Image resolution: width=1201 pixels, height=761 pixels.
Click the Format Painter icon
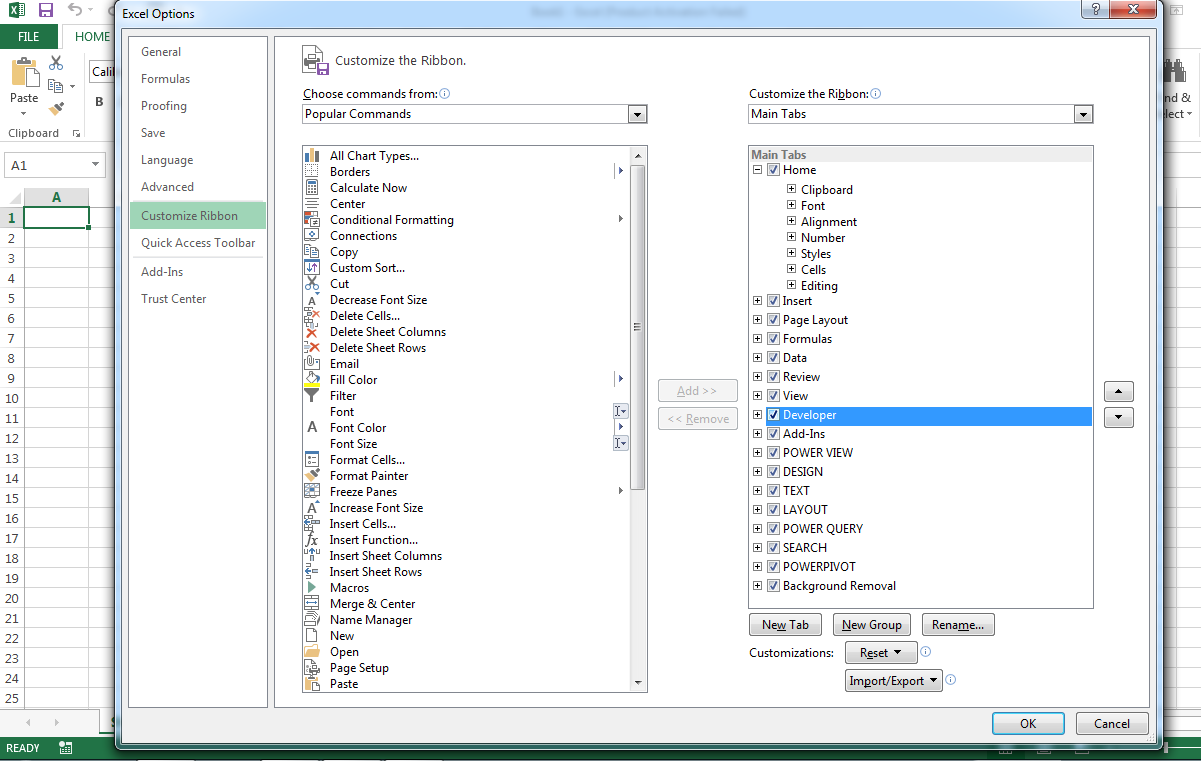pyautogui.click(x=310, y=475)
